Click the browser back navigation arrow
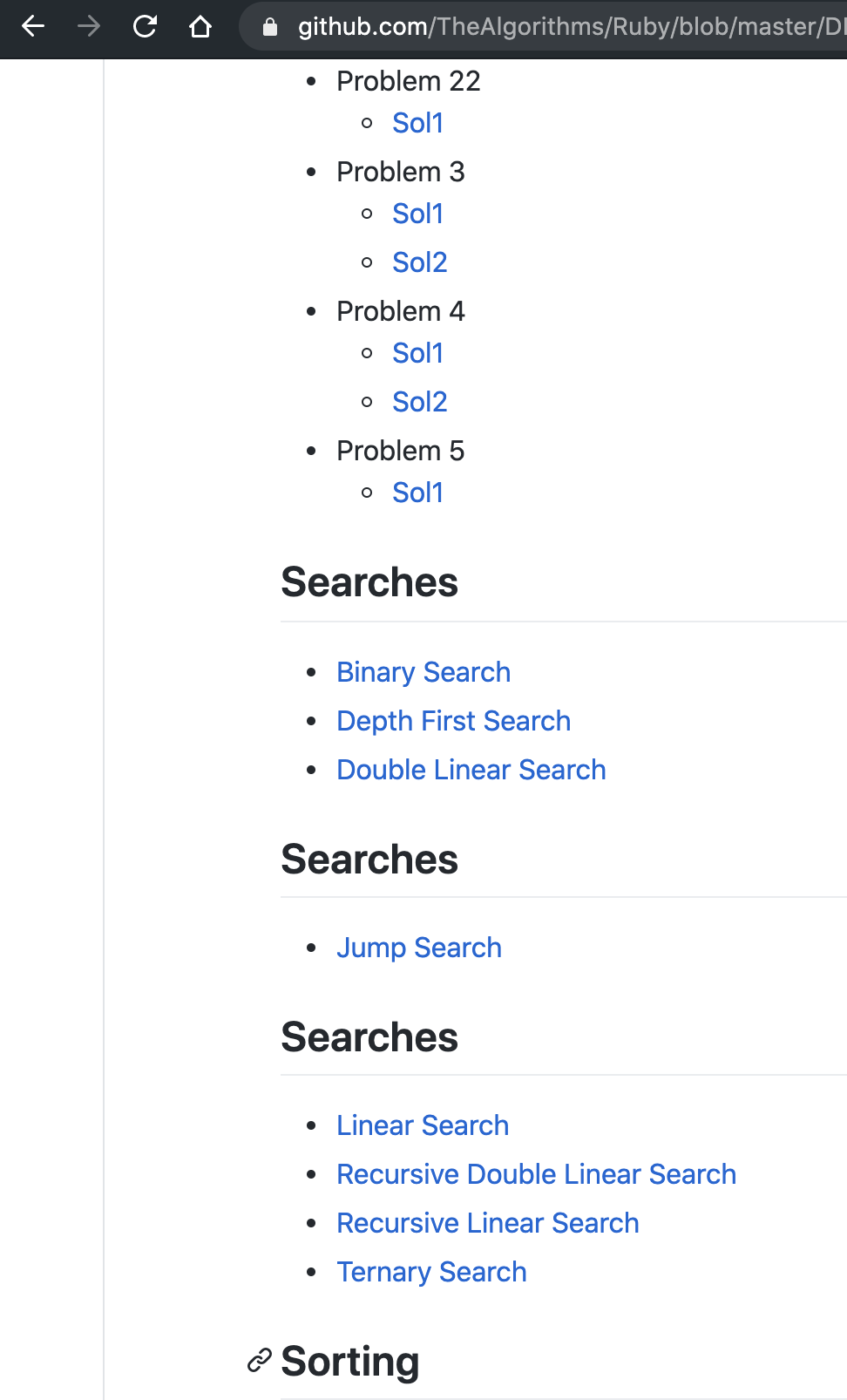This screenshot has height=1400, width=847. [32, 27]
